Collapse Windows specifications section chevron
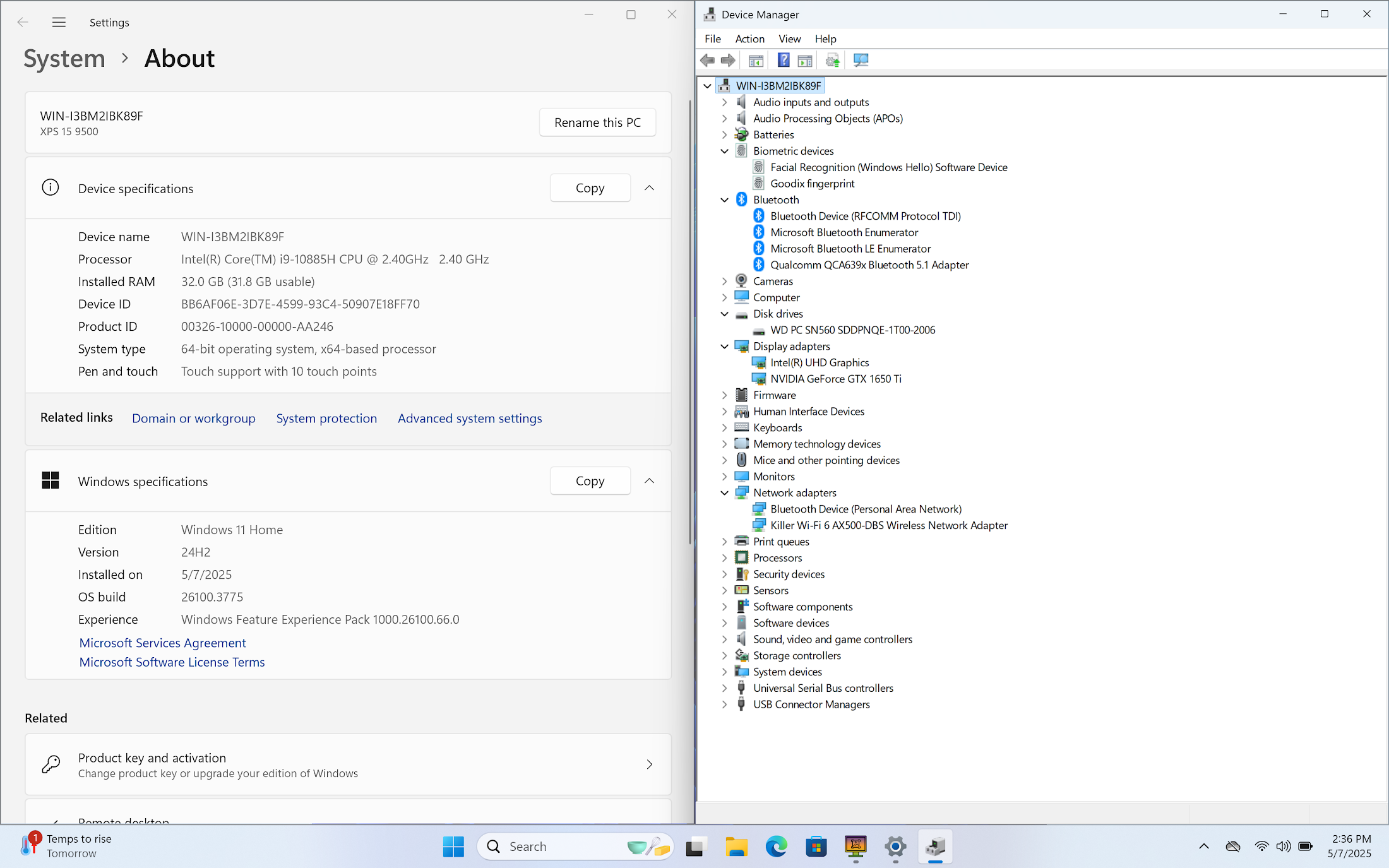1389x868 pixels. tap(649, 481)
